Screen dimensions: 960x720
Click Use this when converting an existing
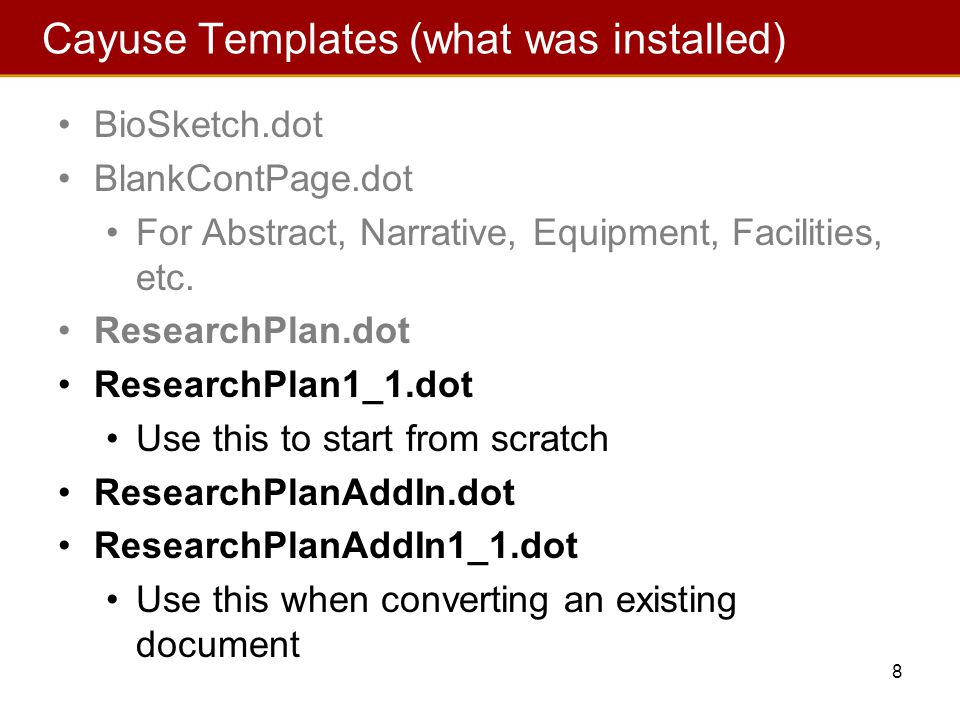(x=436, y=601)
